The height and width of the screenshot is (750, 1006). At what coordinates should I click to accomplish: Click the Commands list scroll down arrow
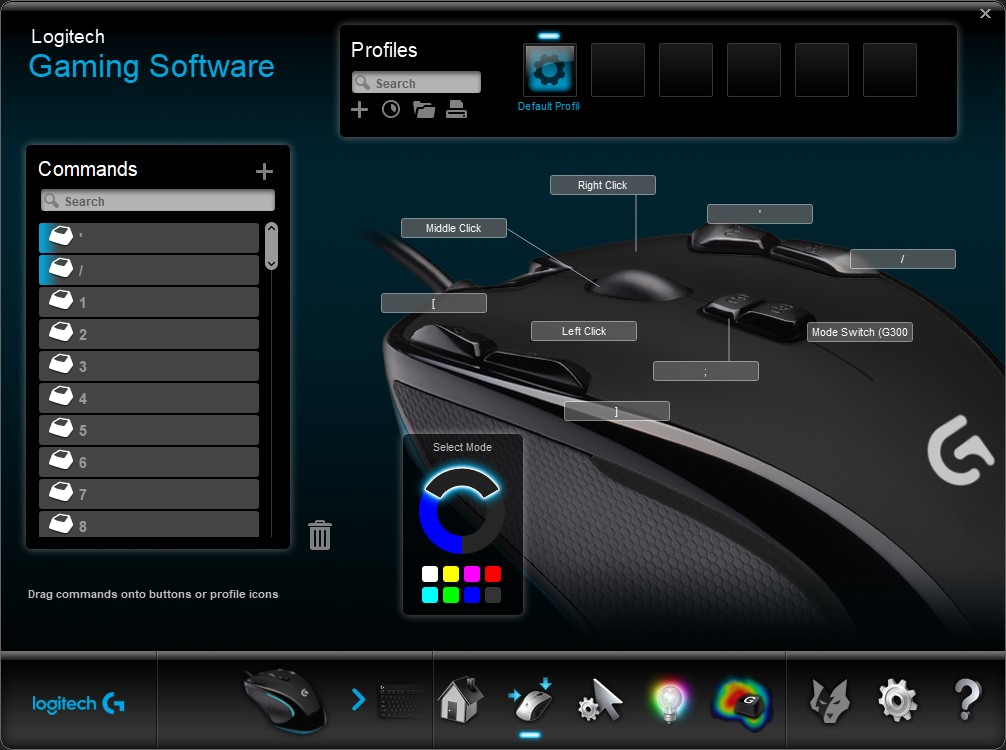(x=271, y=263)
